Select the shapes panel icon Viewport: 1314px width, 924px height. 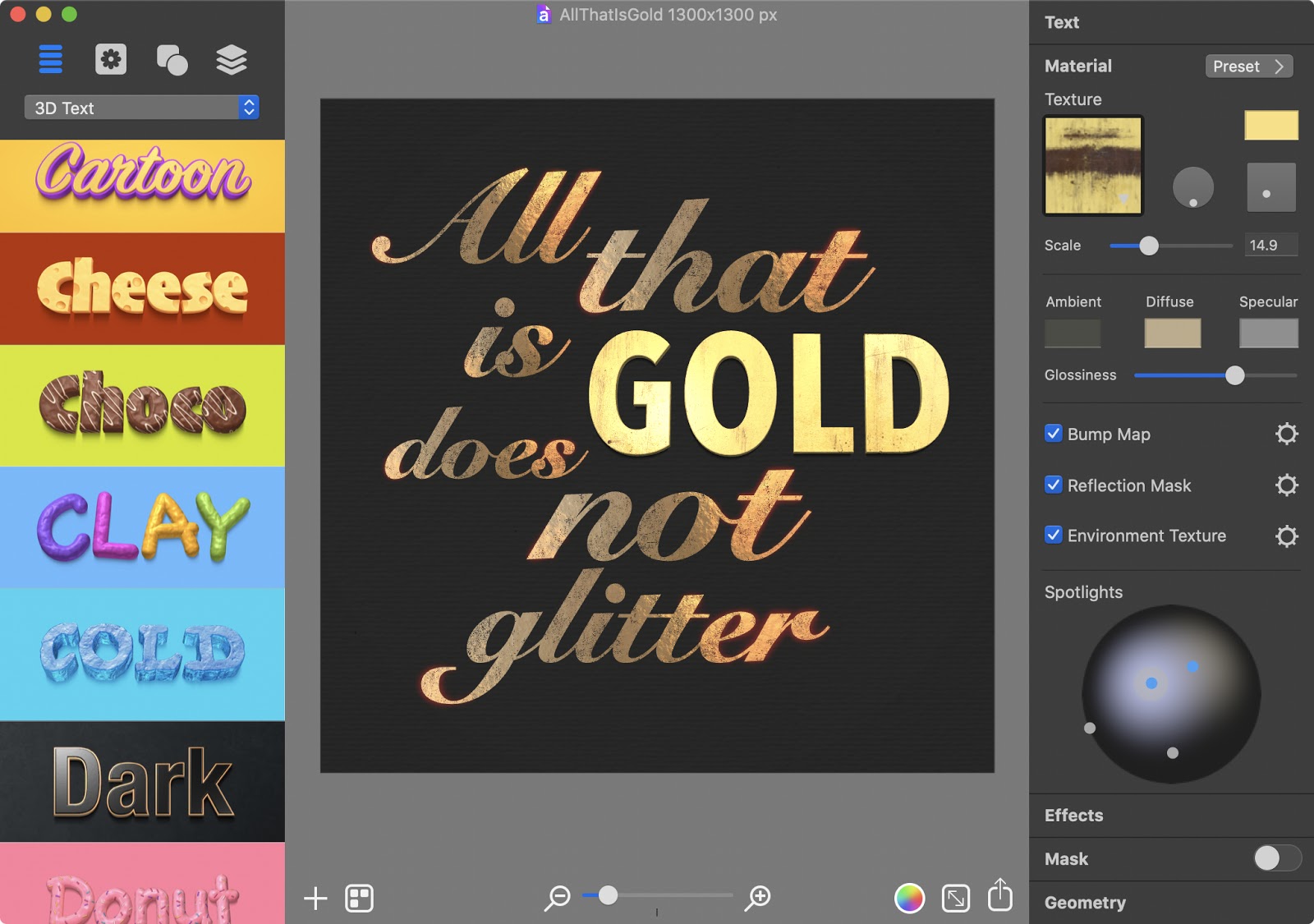172,58
